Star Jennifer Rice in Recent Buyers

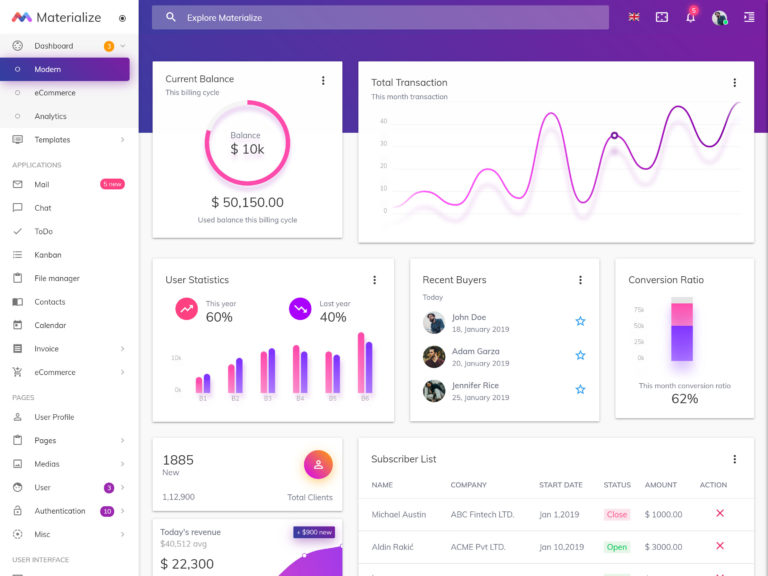(x=580, y=389)
